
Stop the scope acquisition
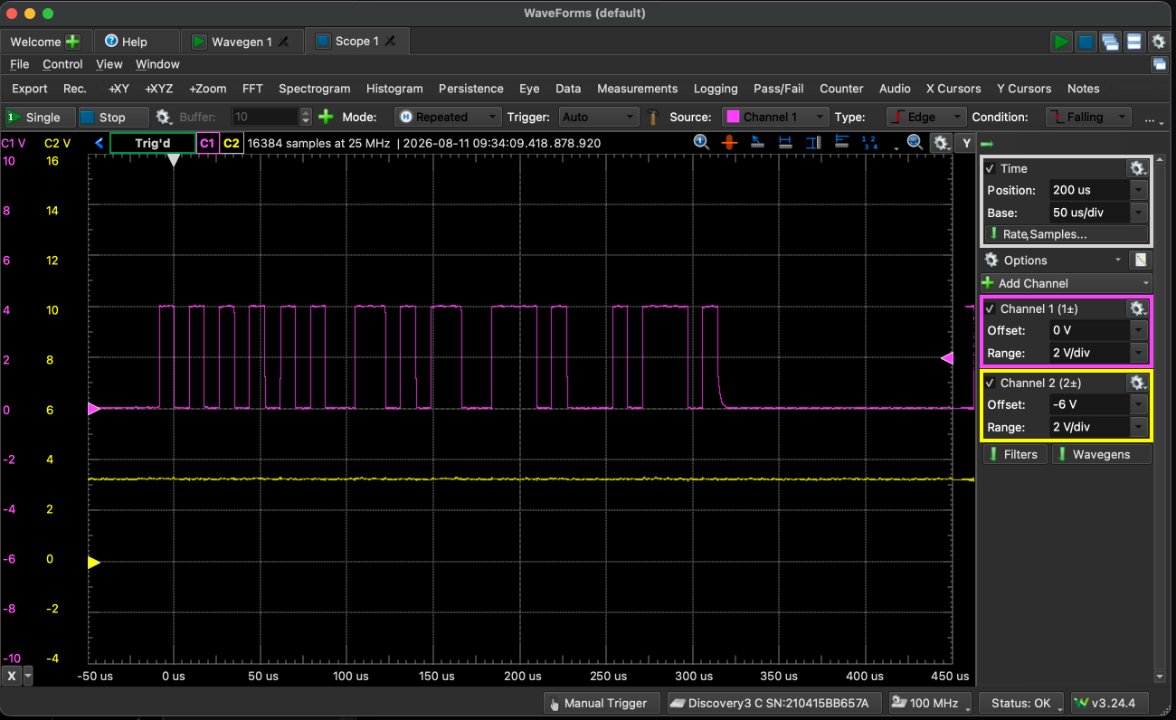(x=112, y=117)
